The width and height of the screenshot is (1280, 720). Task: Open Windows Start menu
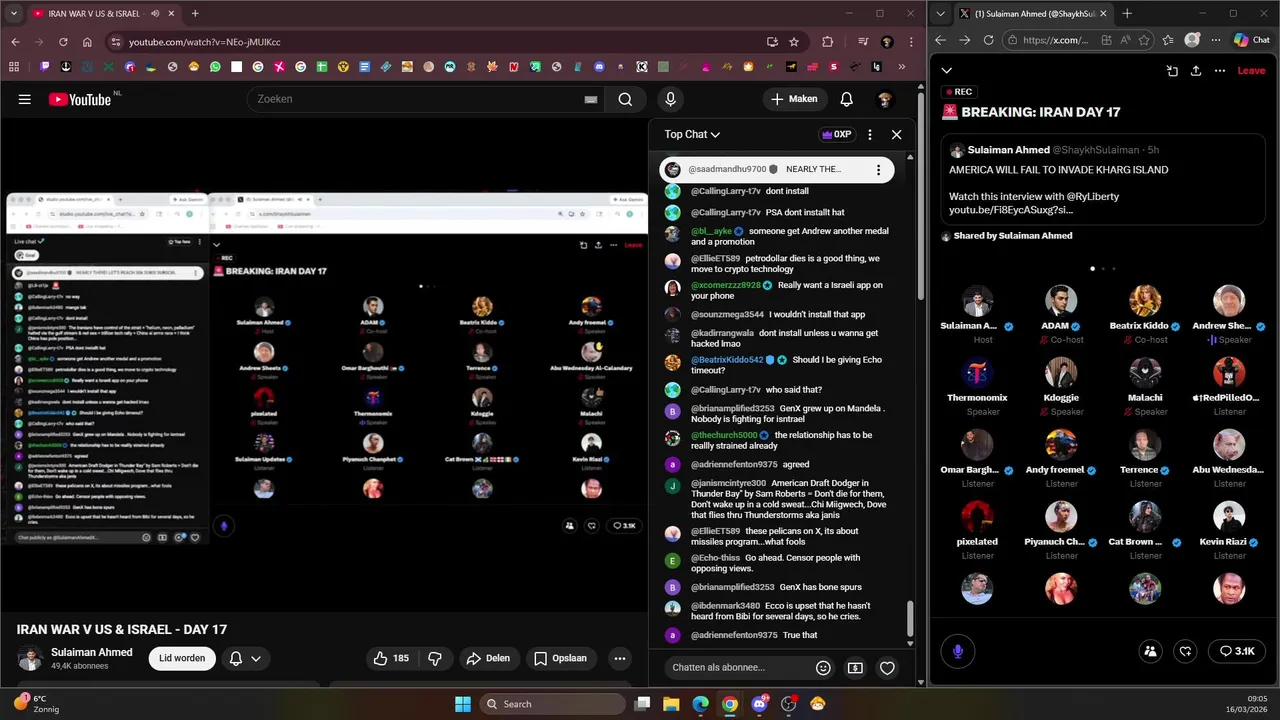pos(463,704)
